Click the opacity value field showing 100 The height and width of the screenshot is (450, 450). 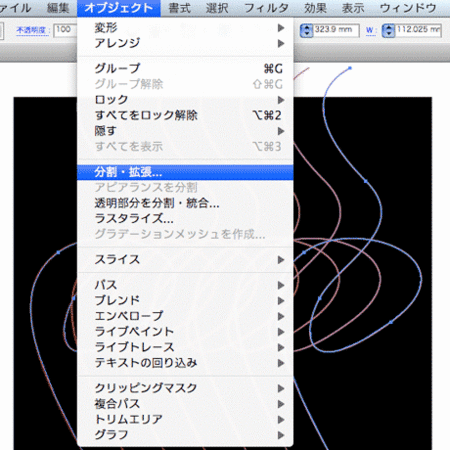(65, 30)
